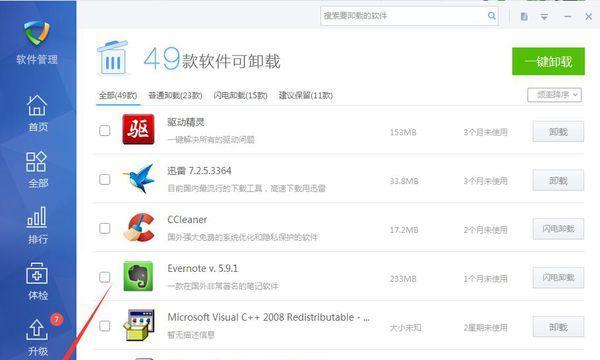Click the 迅雷 hummingbird app icon
600x360 pixels.
coord(139,178)
